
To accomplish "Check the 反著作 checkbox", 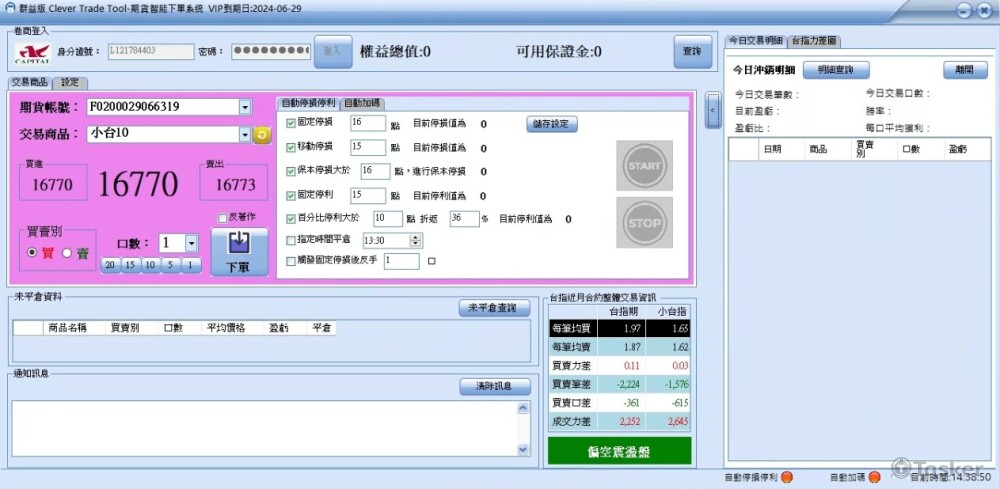I will (222, 219).
